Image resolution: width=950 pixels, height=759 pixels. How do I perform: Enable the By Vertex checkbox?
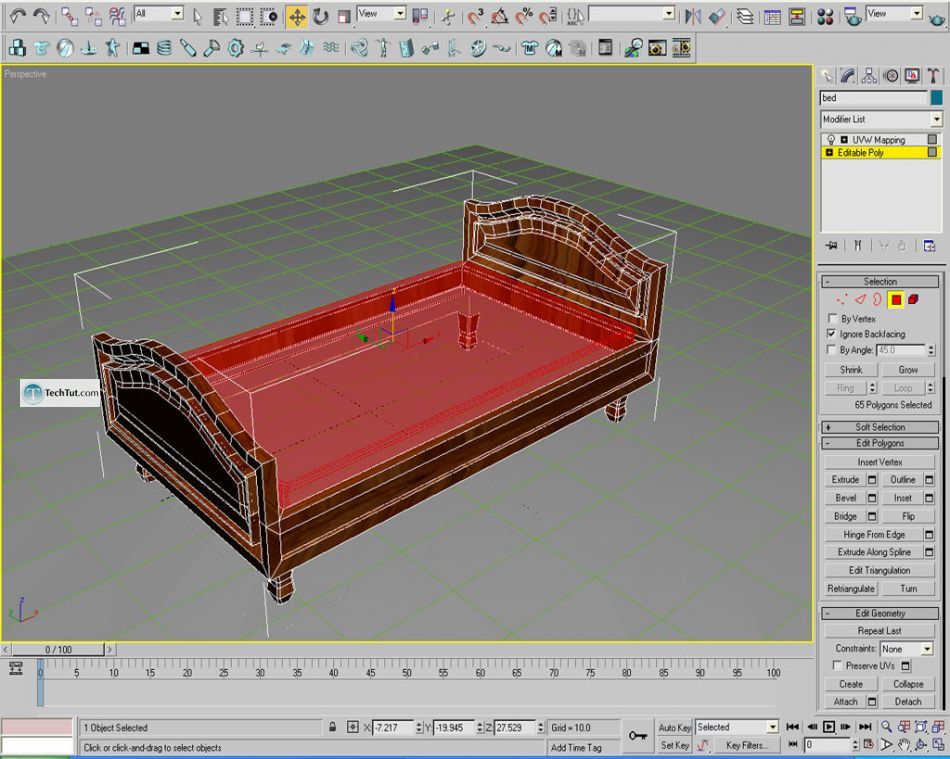pos(832,319)
